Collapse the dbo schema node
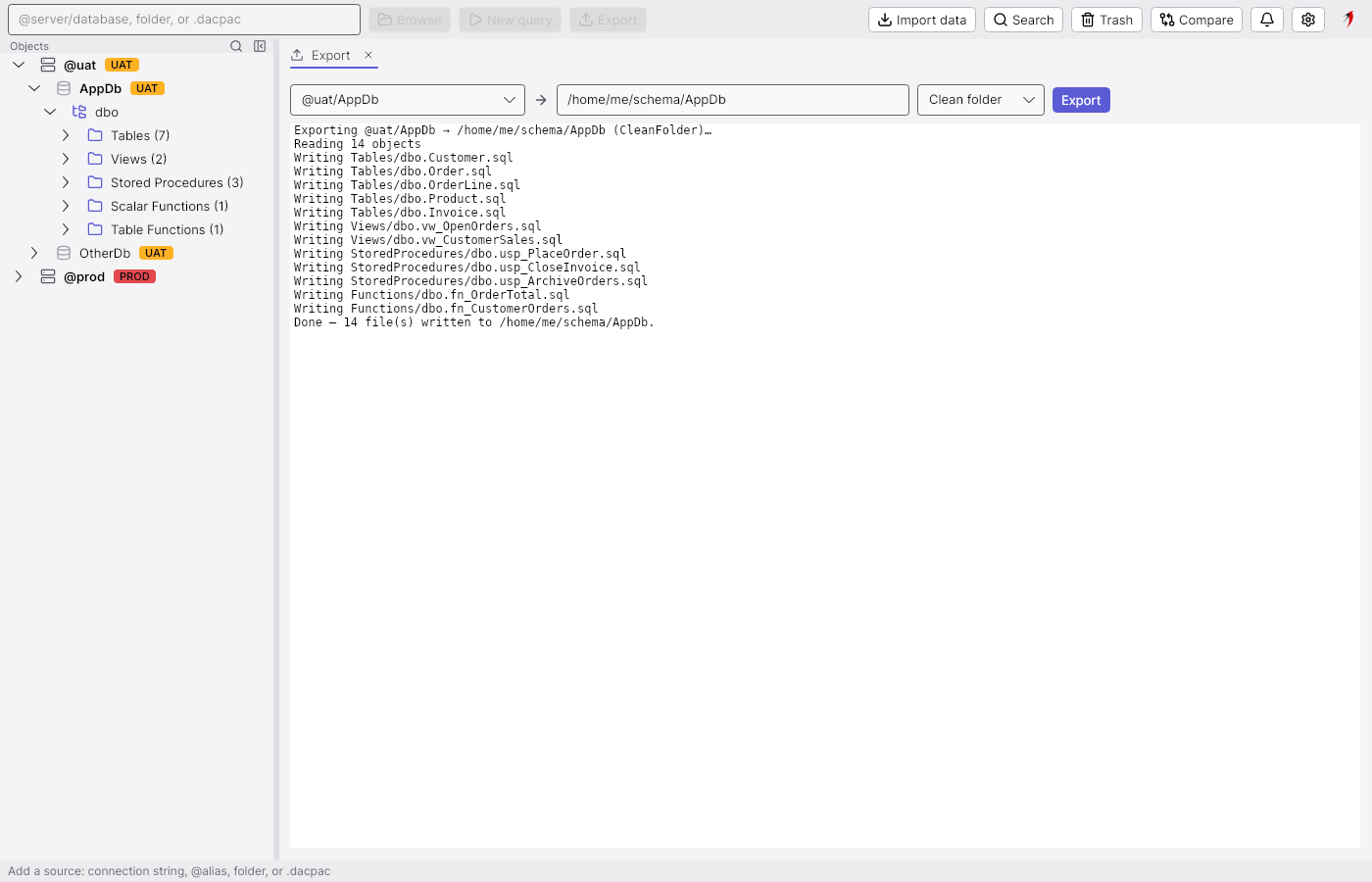Viewport: 1372px width, 882px height. [x=50, y=112]
